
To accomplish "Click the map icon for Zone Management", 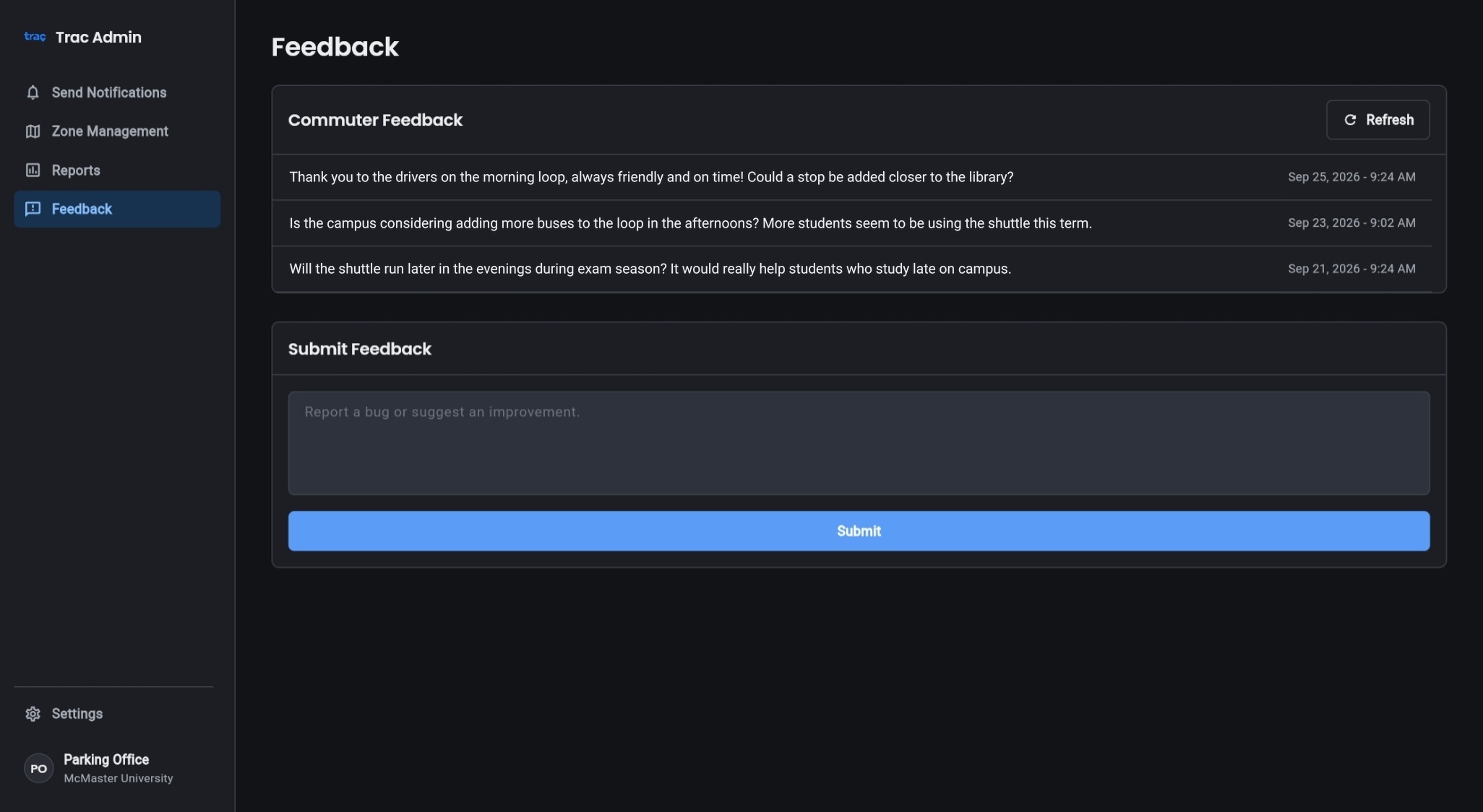I will (33, 131).
